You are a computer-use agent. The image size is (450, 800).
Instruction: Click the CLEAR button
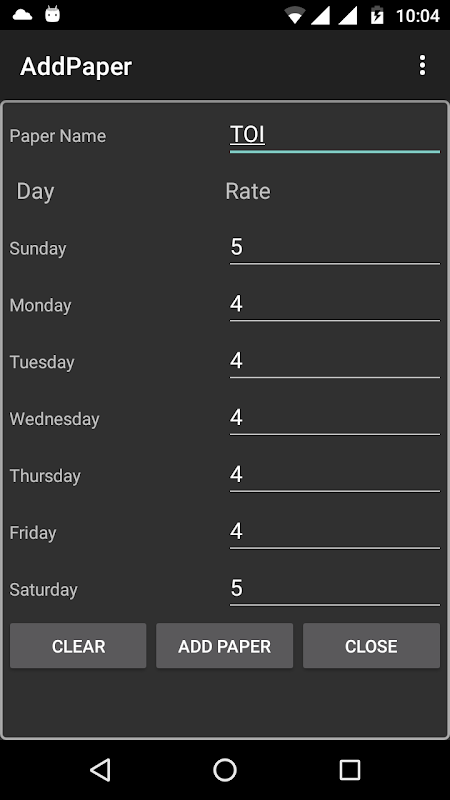[78, 645]
